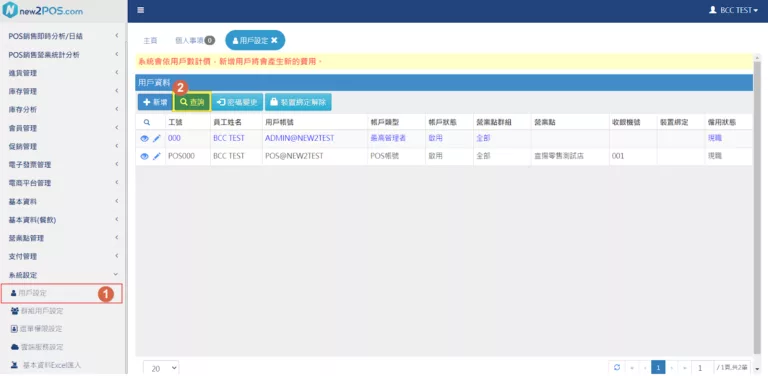
Task: Click ADMIN@NEW2TEST account cell
Action: [299, 139]
